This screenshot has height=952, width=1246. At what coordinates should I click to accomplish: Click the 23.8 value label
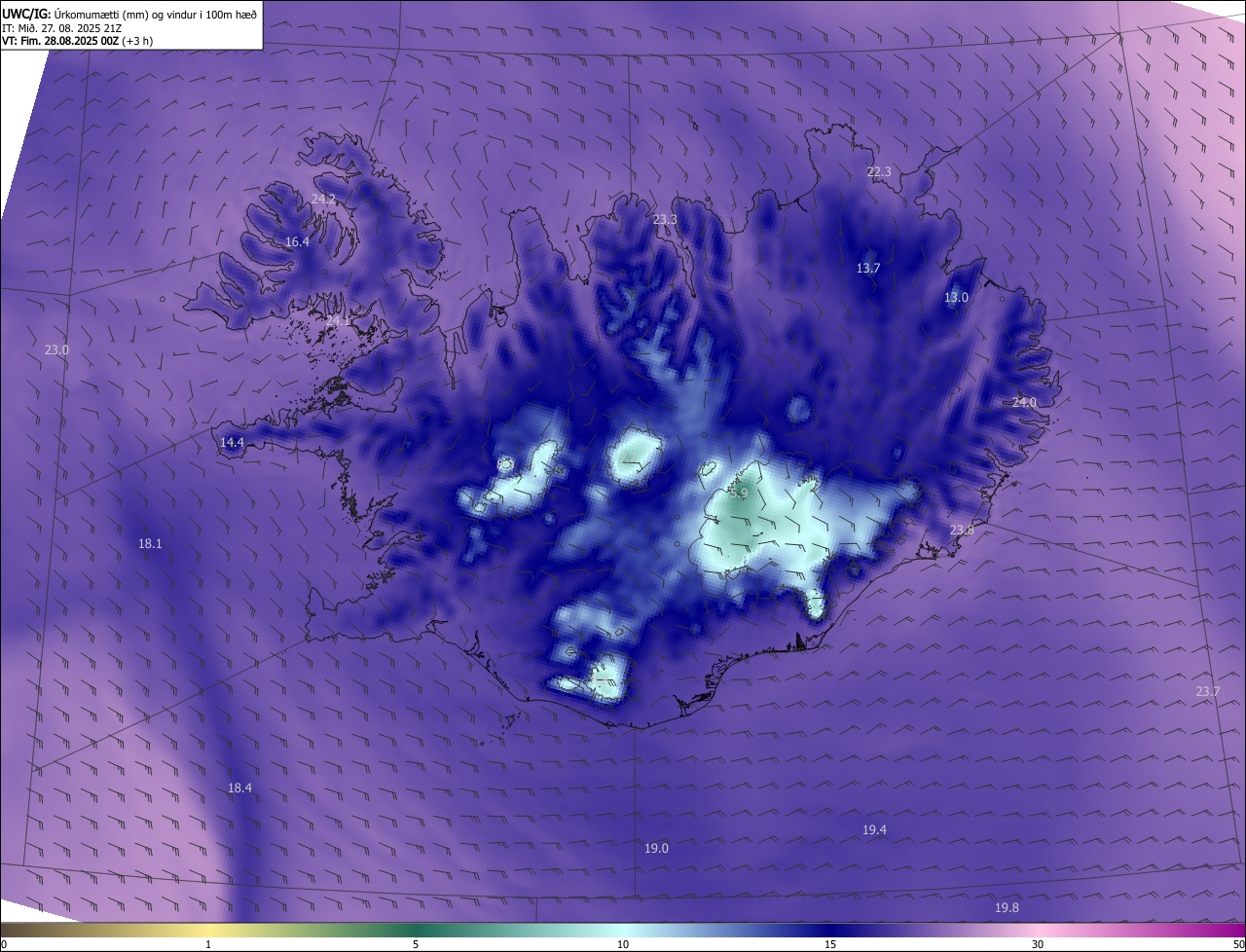pyautogui.click(x=961, y=530)
